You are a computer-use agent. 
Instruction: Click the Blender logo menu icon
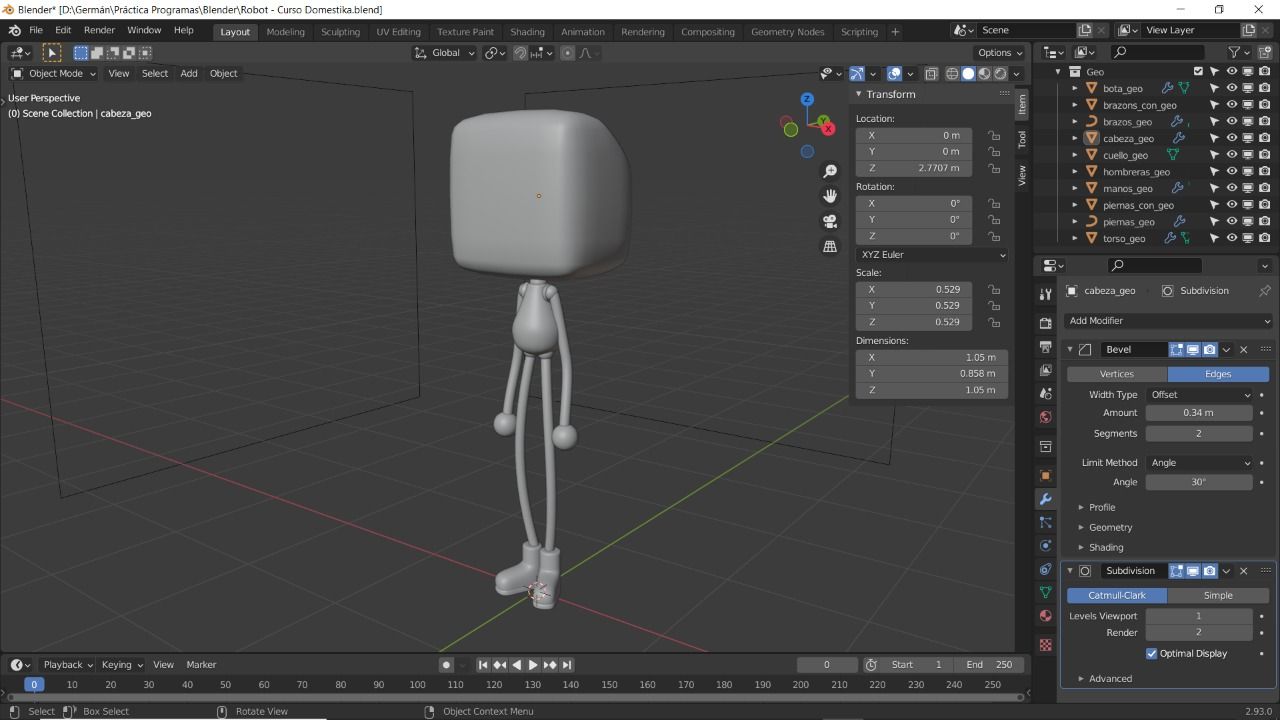[x=14, y=30]
